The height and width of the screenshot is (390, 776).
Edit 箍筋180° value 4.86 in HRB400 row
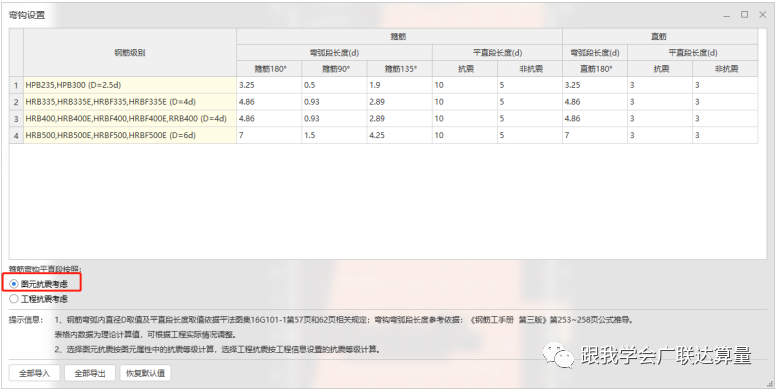coord(269,119)
